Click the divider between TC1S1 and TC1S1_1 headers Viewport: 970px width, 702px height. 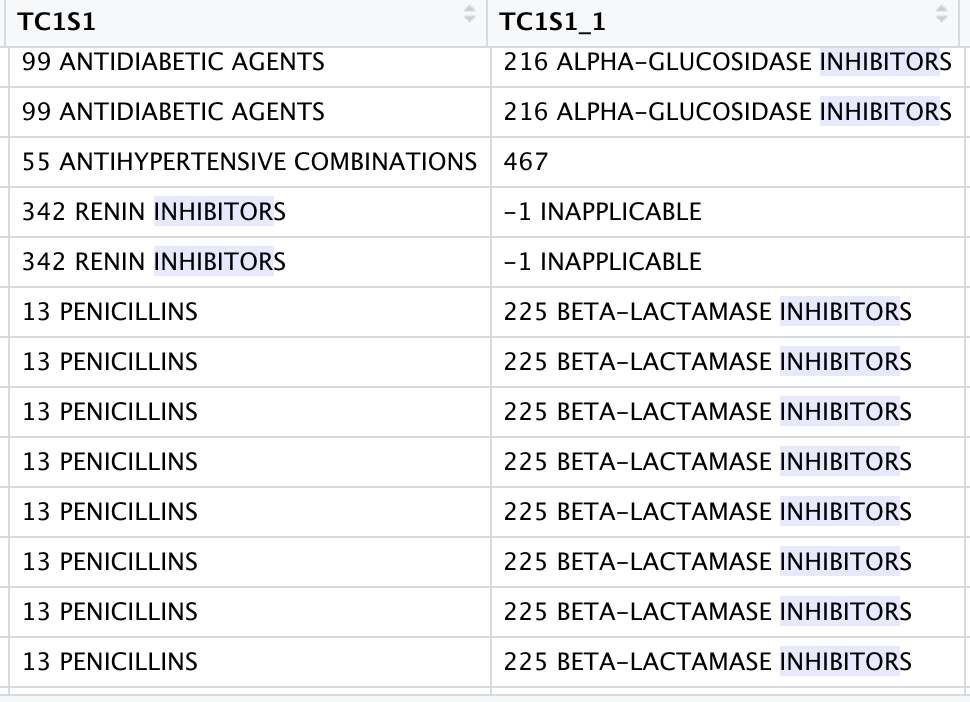[487, 20]
